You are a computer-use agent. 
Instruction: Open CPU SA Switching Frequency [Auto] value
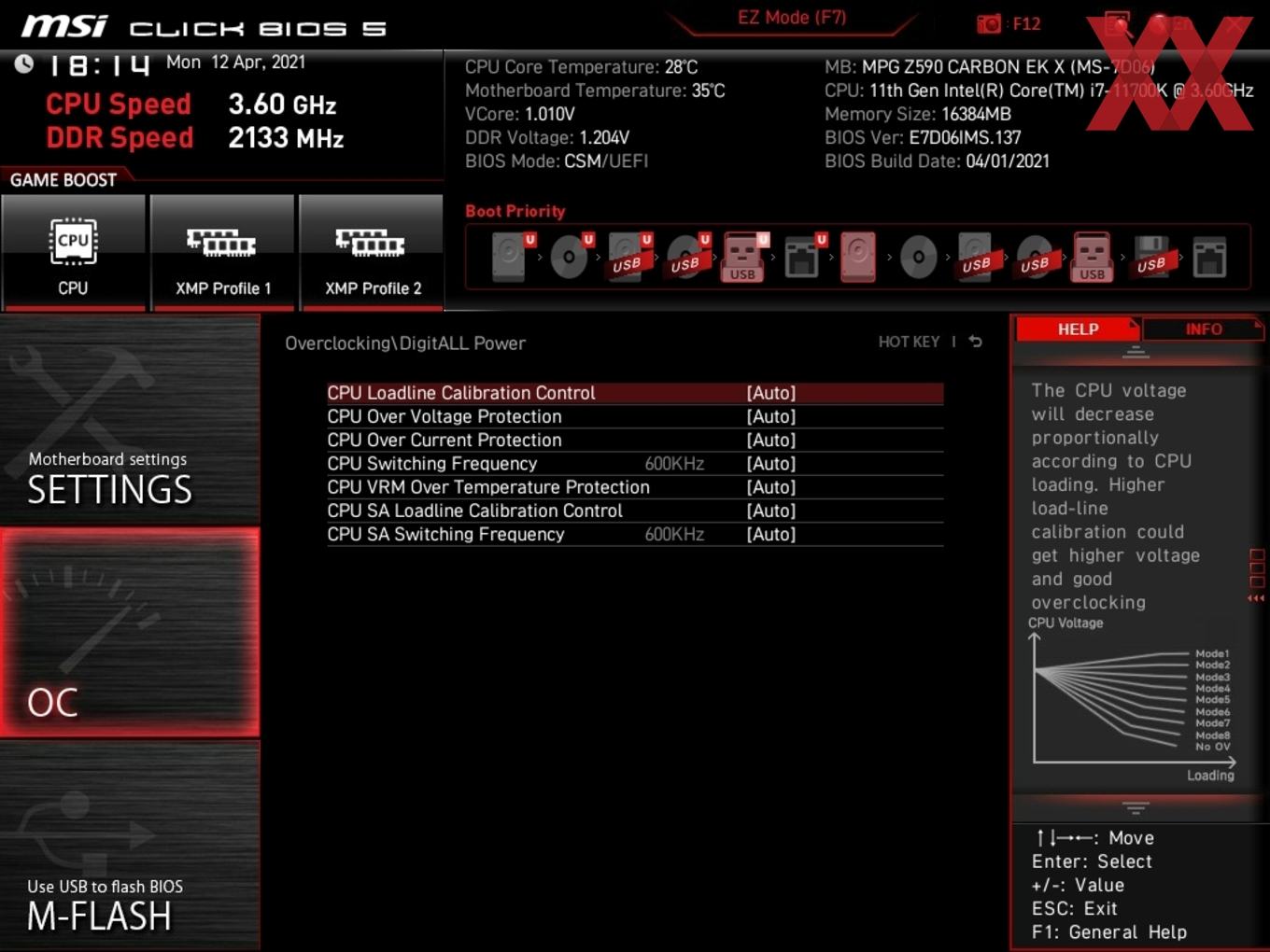771,534
